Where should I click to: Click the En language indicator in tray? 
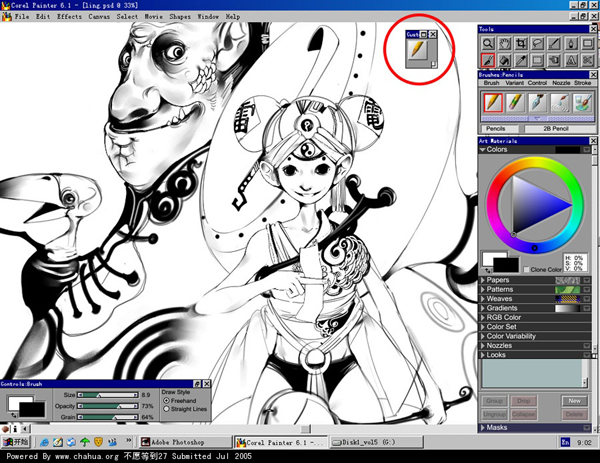(x=565, y=442)
